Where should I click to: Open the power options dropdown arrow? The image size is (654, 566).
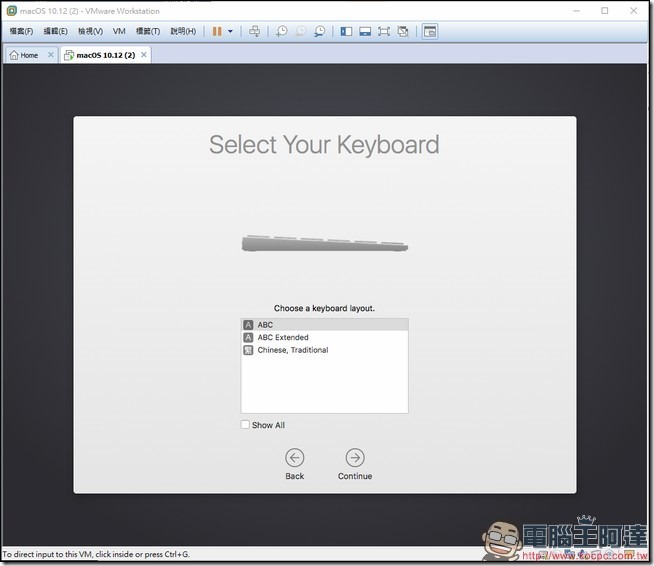(x=230, y=31)
